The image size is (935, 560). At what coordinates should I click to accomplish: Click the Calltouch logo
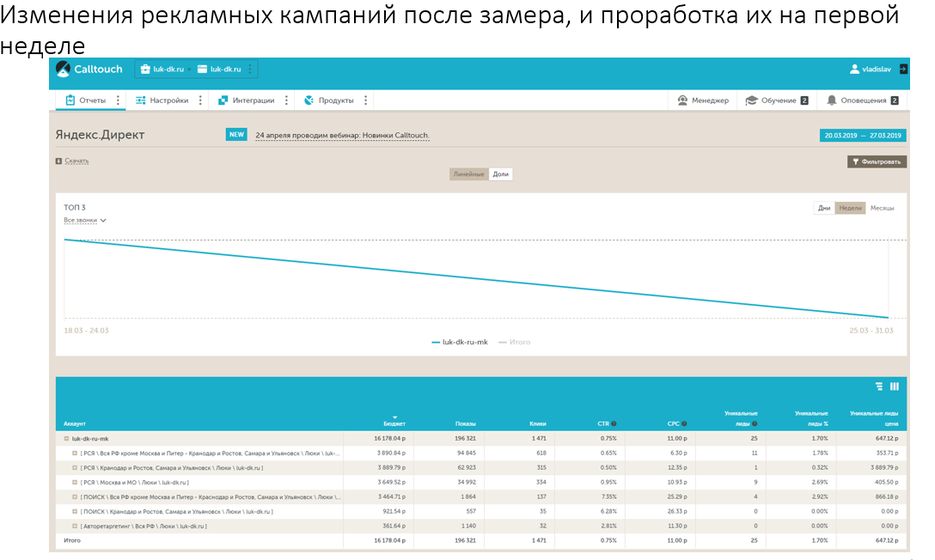tap(89, 69)
